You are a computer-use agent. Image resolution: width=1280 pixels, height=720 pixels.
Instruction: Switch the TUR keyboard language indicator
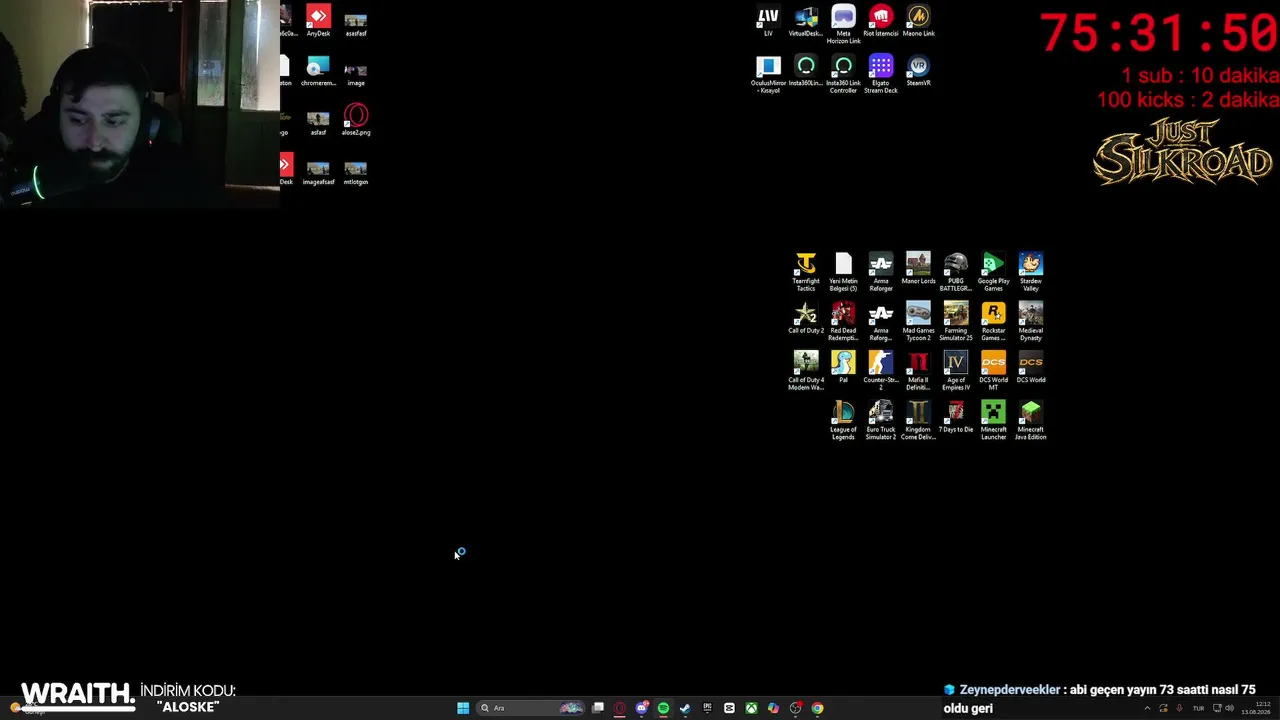[1198, 708]
